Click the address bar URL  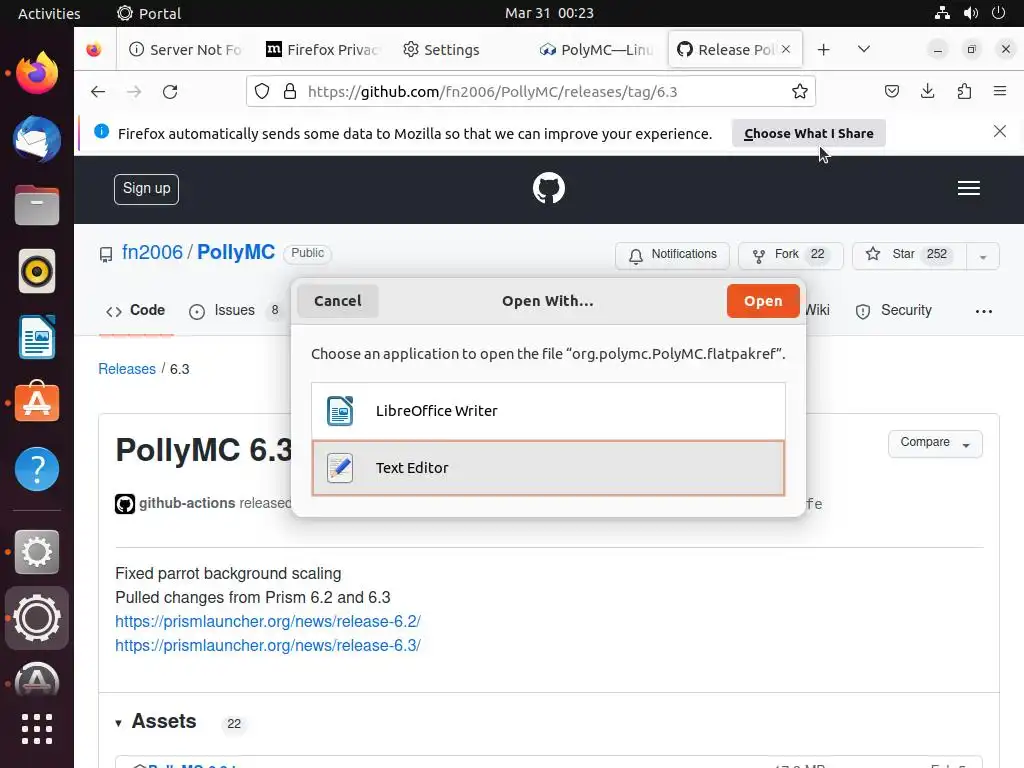coord(492,91)
